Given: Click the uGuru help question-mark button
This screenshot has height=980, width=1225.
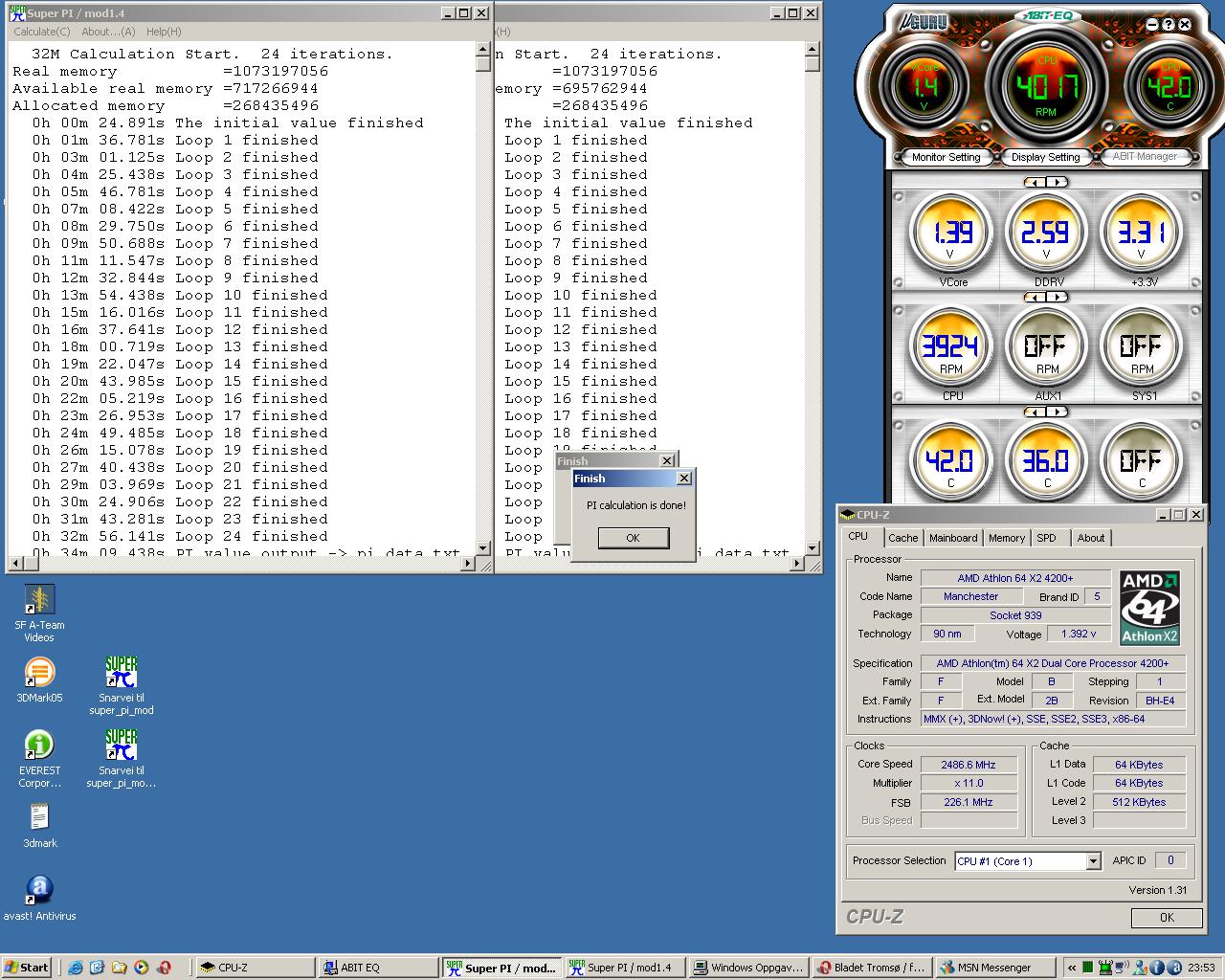Looking at the screenshot, I should (1169, 25).
